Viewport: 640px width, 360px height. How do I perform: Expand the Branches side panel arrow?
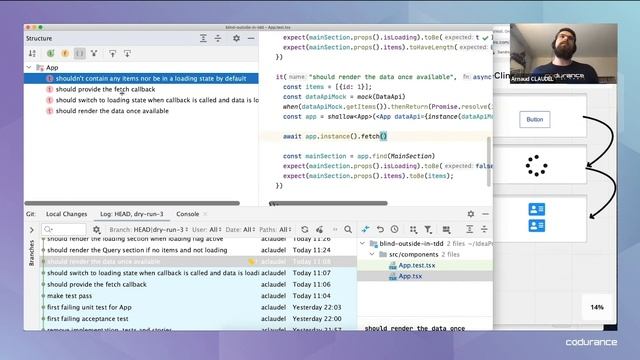(31, 230)
